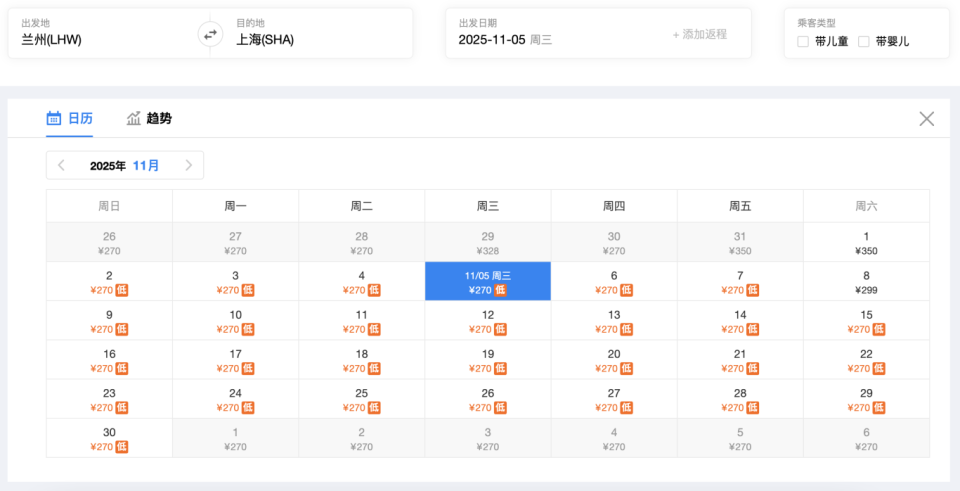Close the price calendar panel
This screenshot has width=960, height=491.
(927, 119)
